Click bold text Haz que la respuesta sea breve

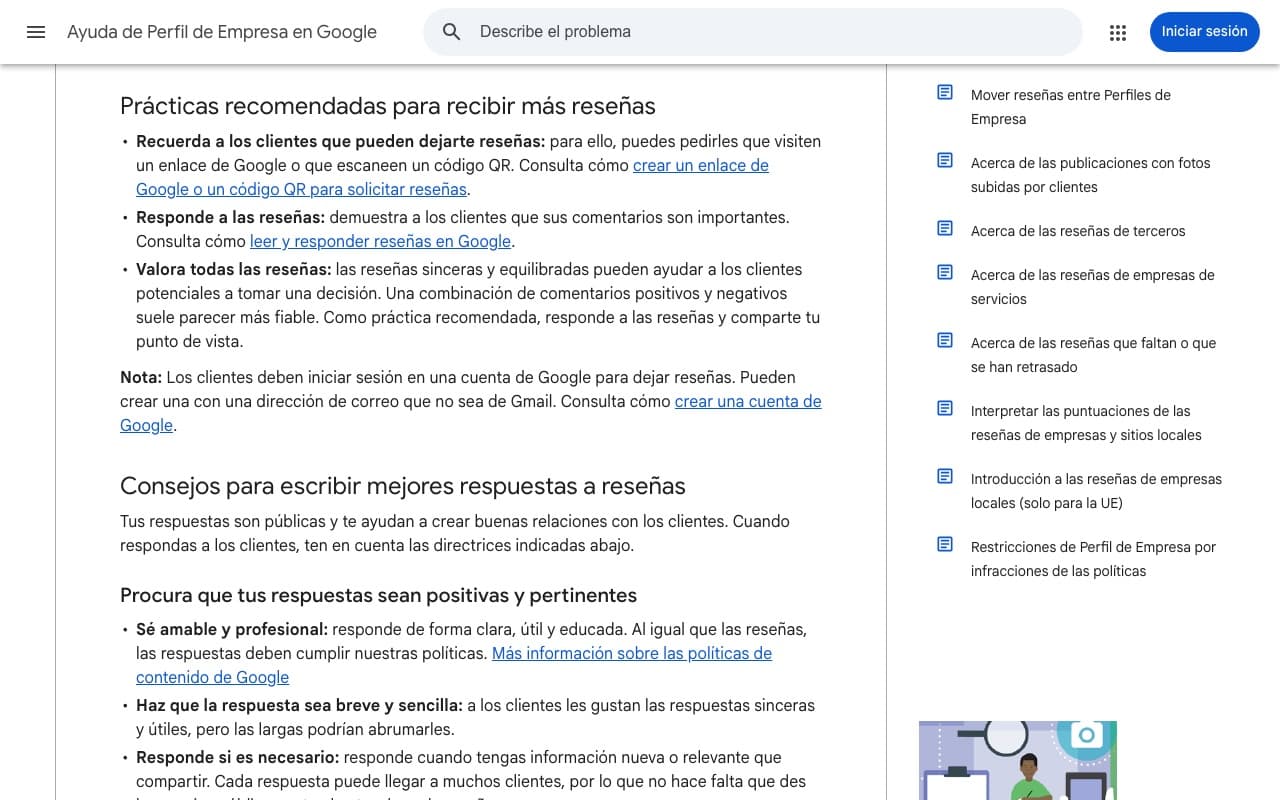[299, 705]
